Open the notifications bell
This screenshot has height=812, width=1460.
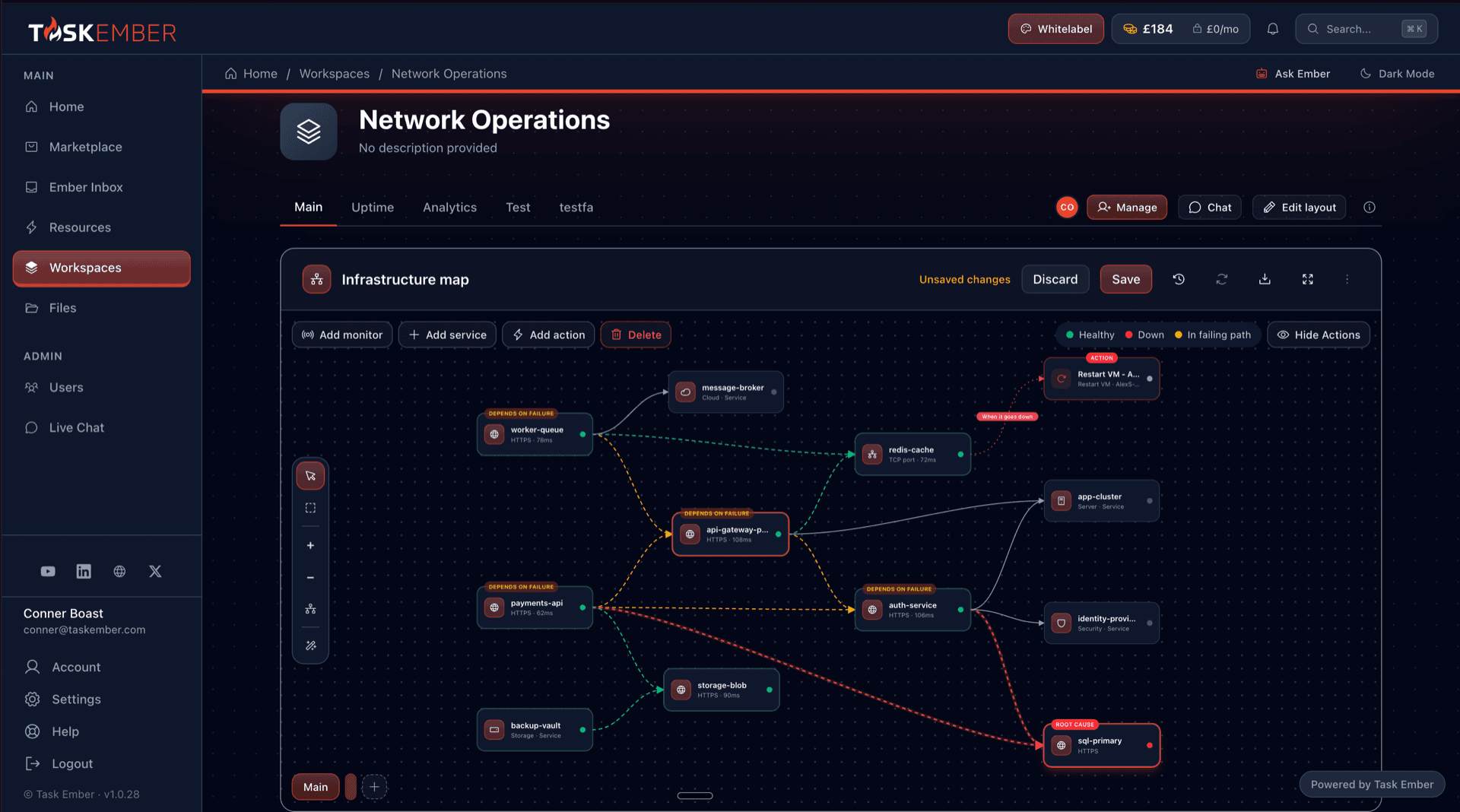1273,29
